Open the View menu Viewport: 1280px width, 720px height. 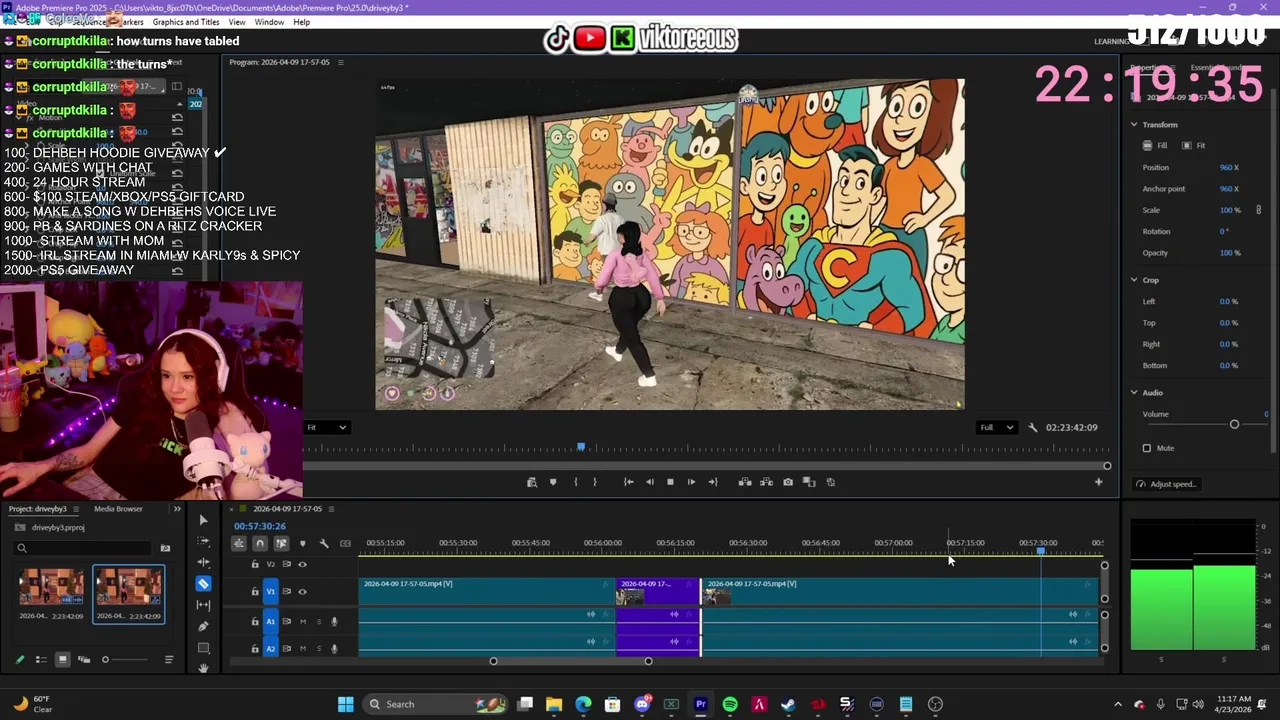237,22
